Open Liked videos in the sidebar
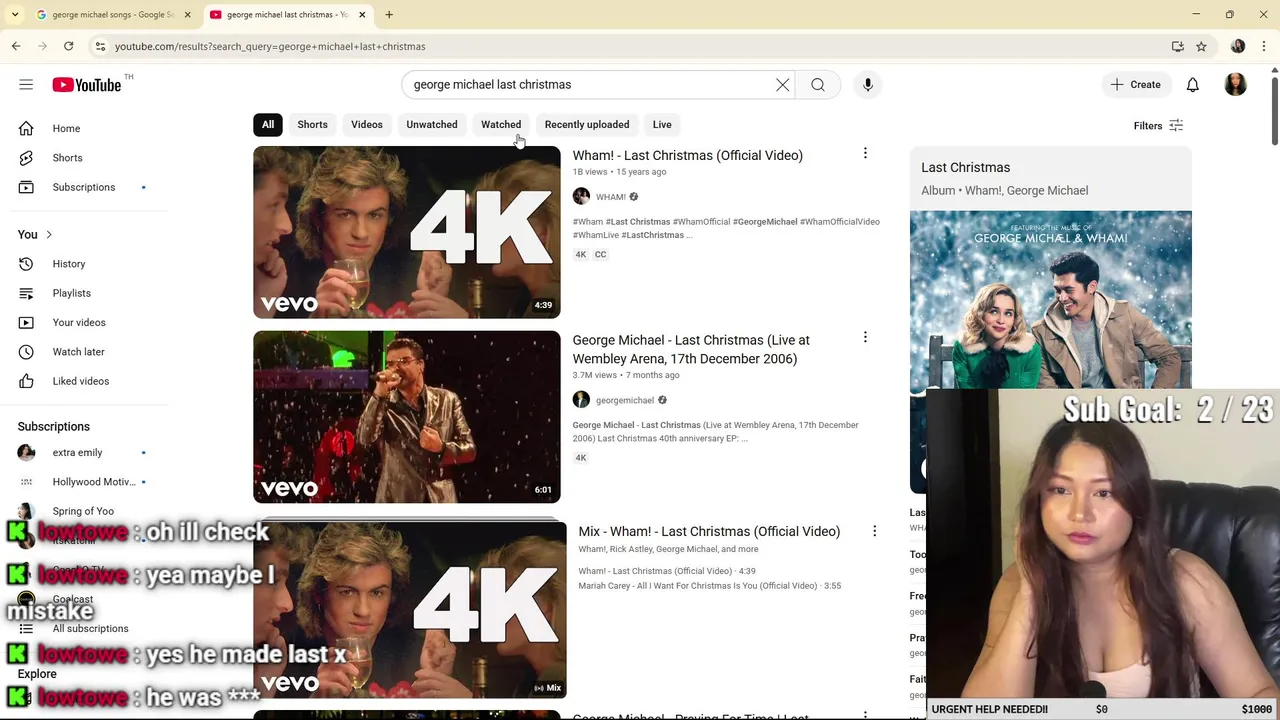Screen dimensions: 1280x720 coord(79,381)
